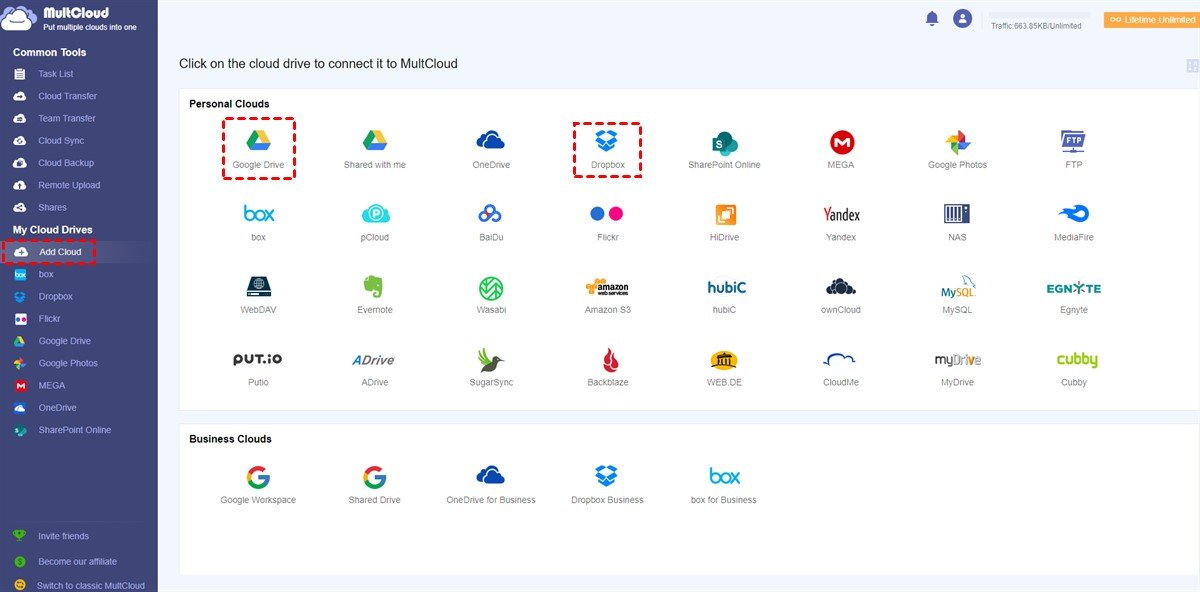The width and height of the screenshot is (1200, 592).
Task: Add HiDrive cloud
Action: point(724,222)
